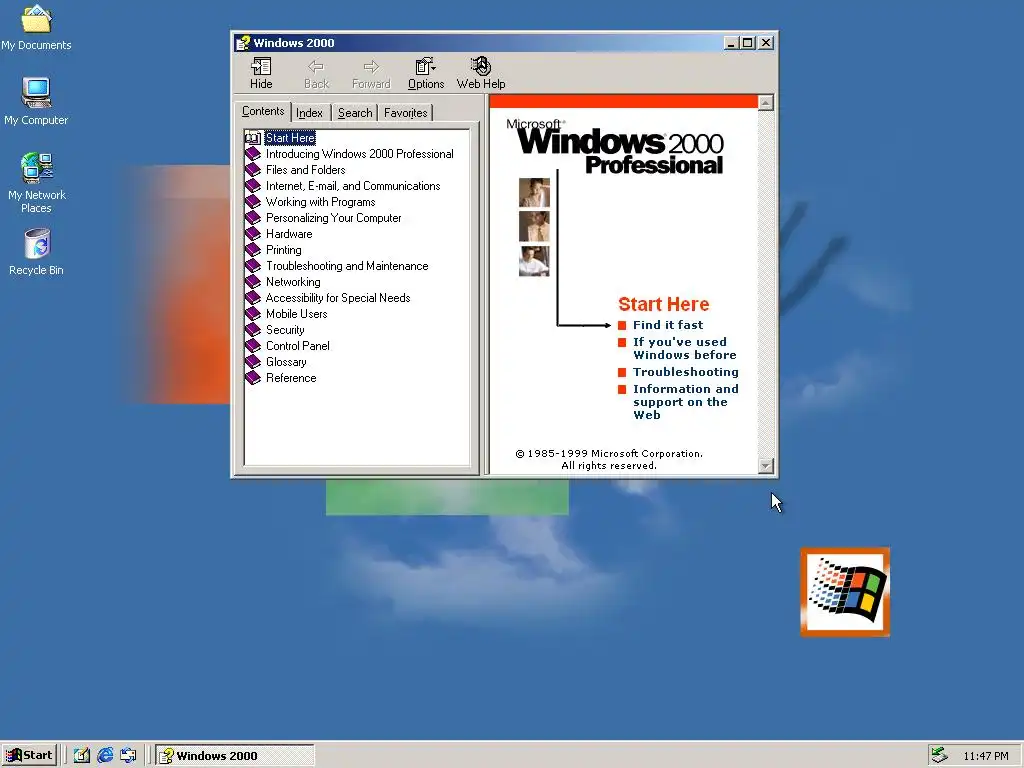Screen dimensions: 1024x768
Task: Click the book icon beside Mobile Users
Action: click(x=253, y=314)
